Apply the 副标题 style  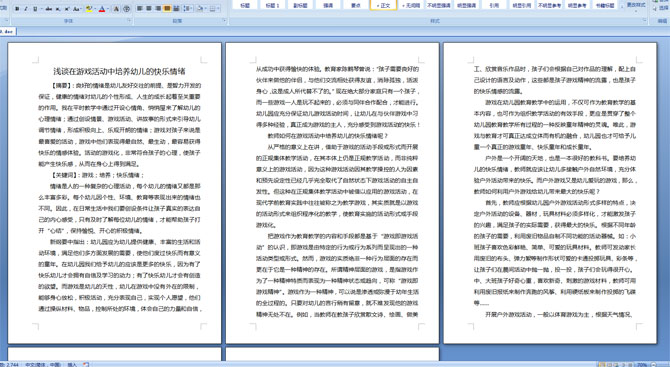point(300,5)
